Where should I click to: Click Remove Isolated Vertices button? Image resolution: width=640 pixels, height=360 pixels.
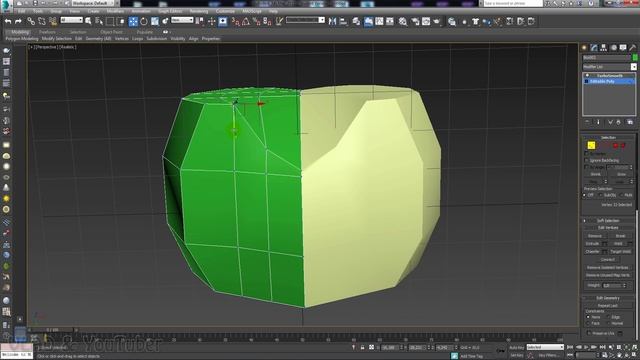(x=608, y=268)
